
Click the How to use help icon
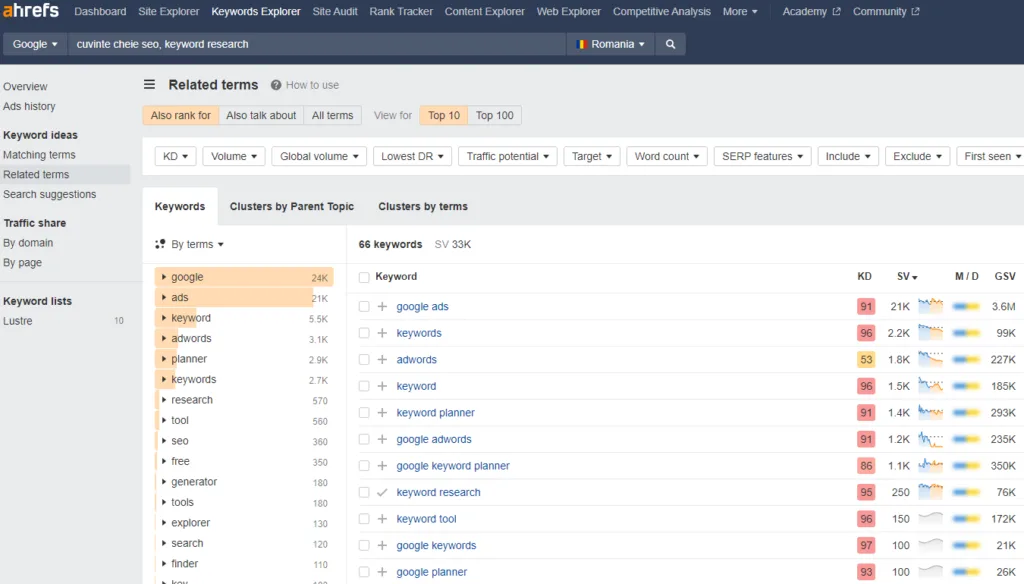click(x=276, y=85)
